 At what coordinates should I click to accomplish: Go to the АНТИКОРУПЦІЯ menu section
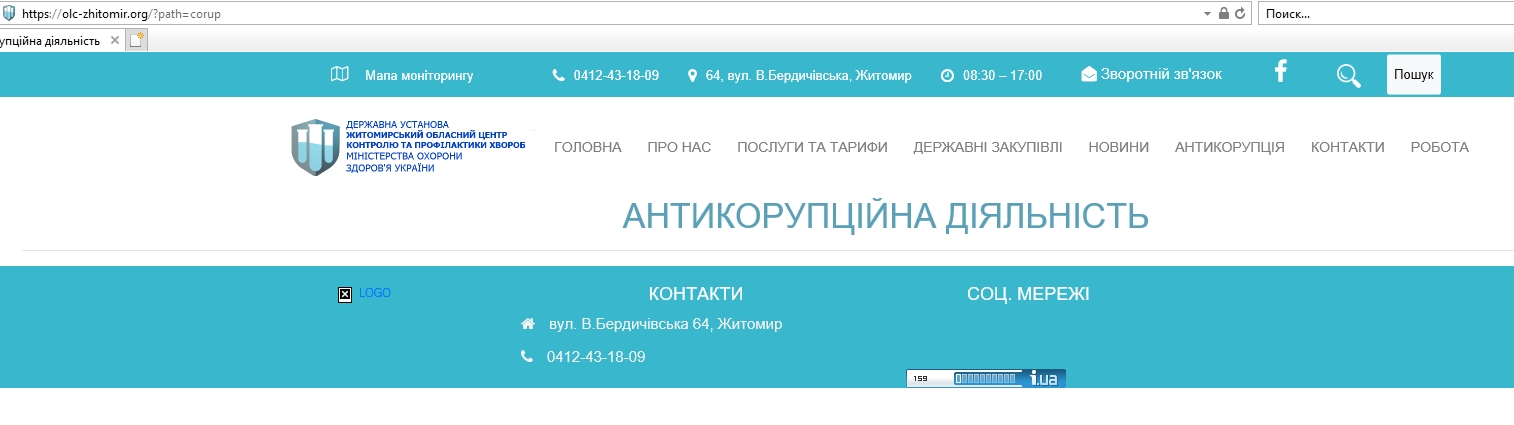(1229, 147)
